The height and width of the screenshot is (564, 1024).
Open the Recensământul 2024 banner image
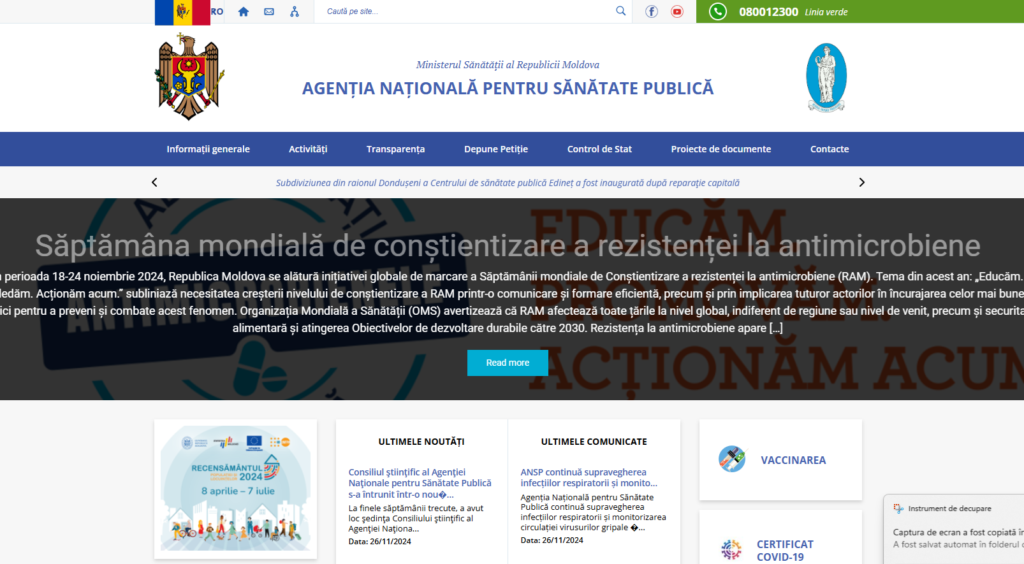pos(236,489)
